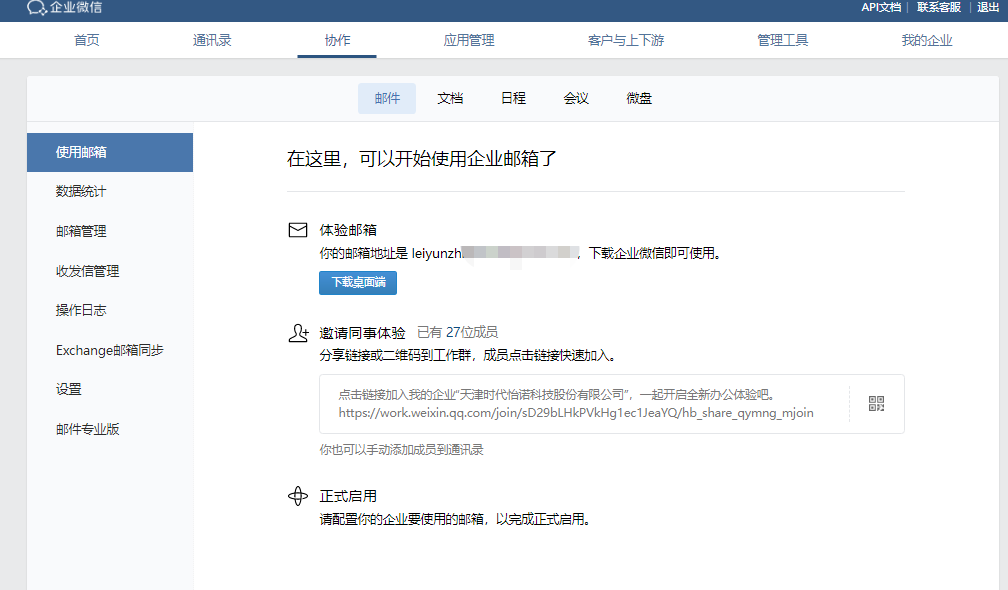
Task: Click the 正式启用 compass icon
Action: [x=297, y=496]
